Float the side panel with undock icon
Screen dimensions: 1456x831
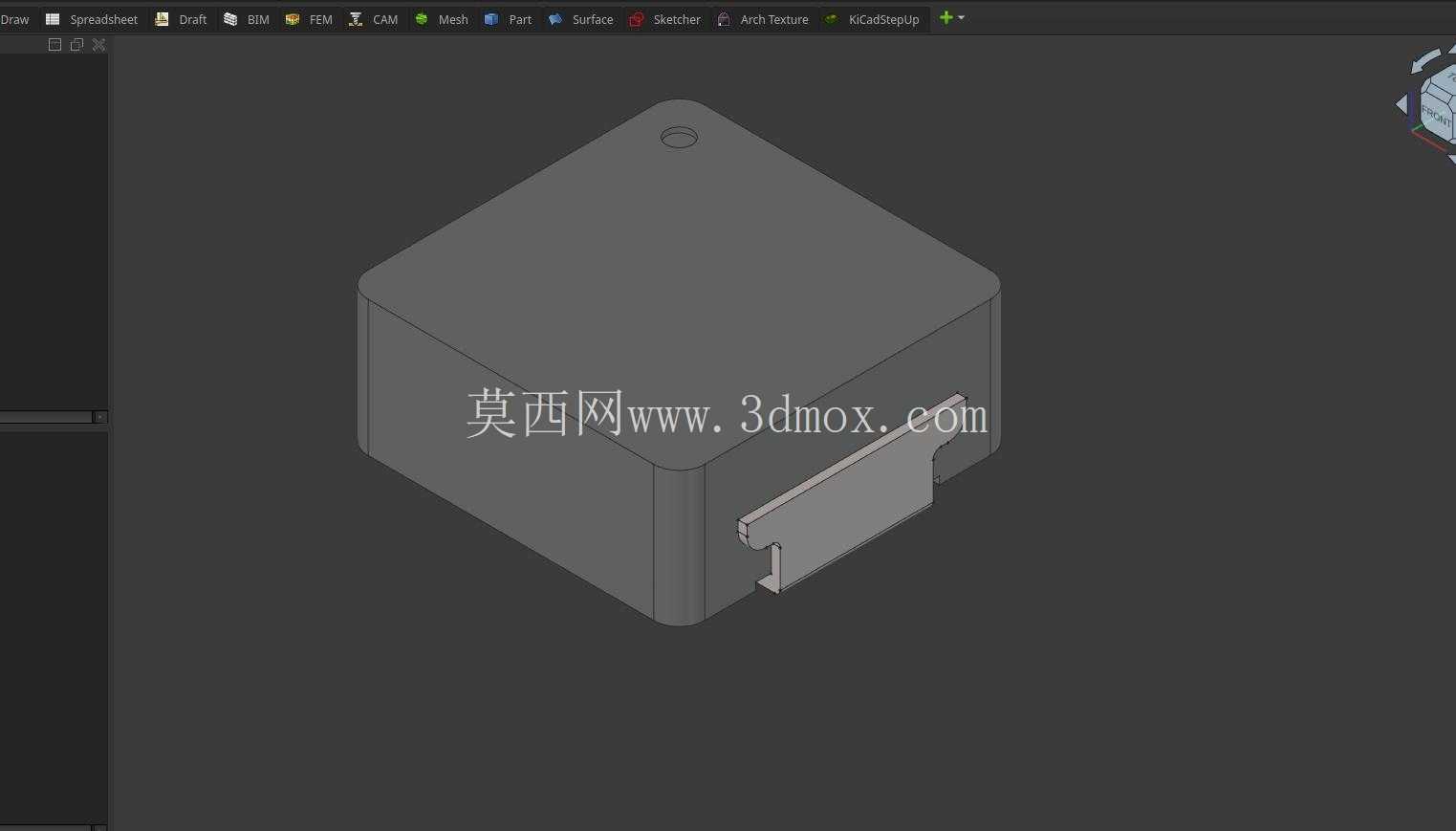[x=76, y=45]
